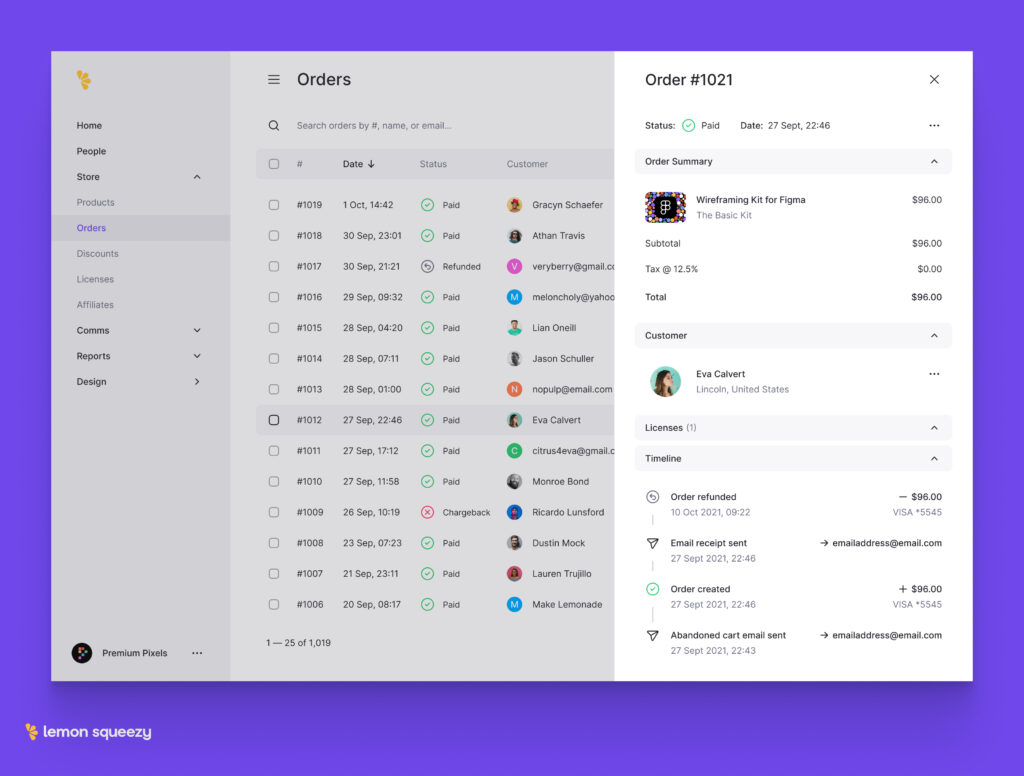1024x776 pixels.
Task: Open Products under Store
Action: (95, 202)
